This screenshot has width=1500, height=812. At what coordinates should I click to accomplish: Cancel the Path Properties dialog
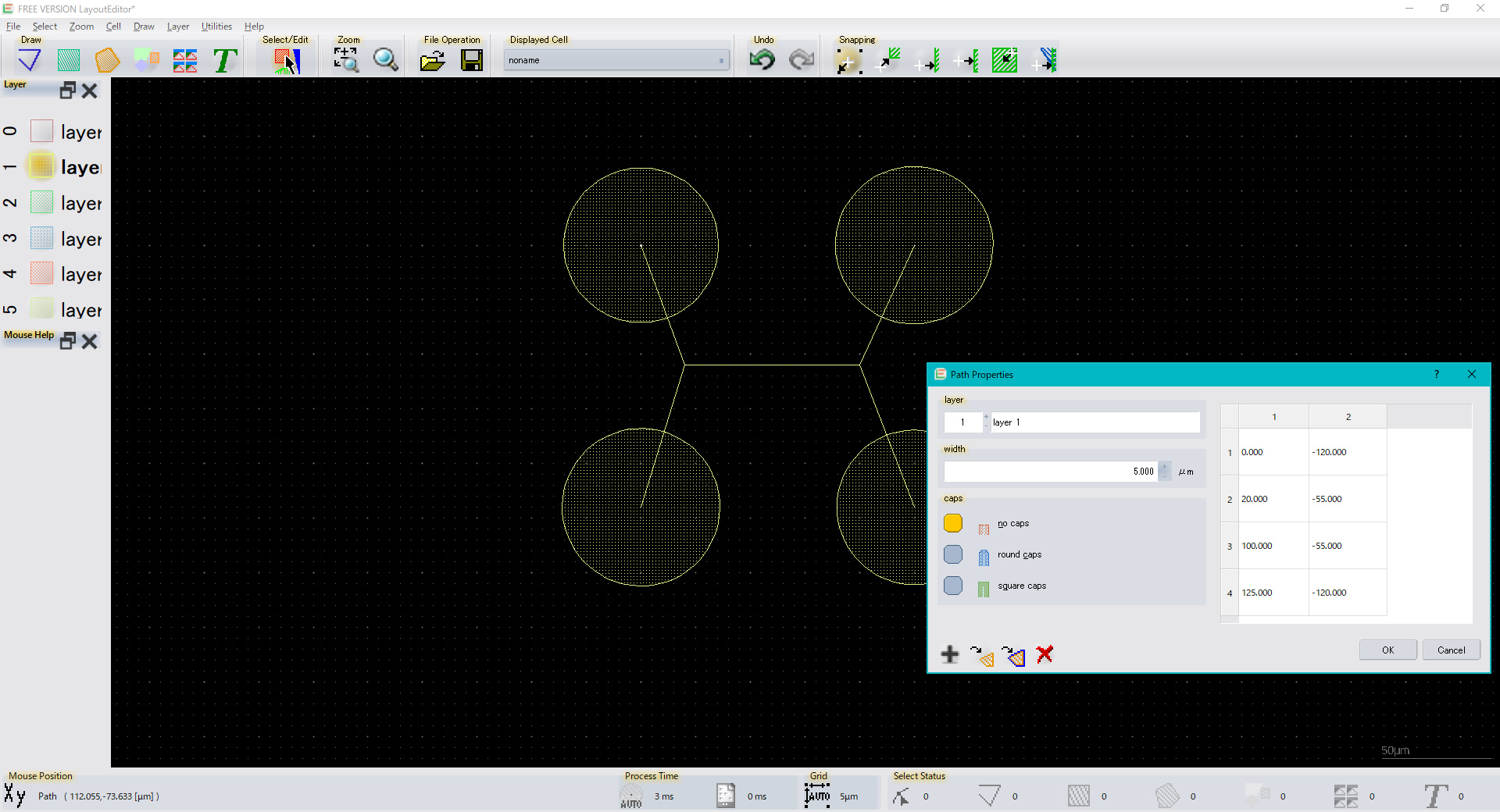(x=1451, y=650)
